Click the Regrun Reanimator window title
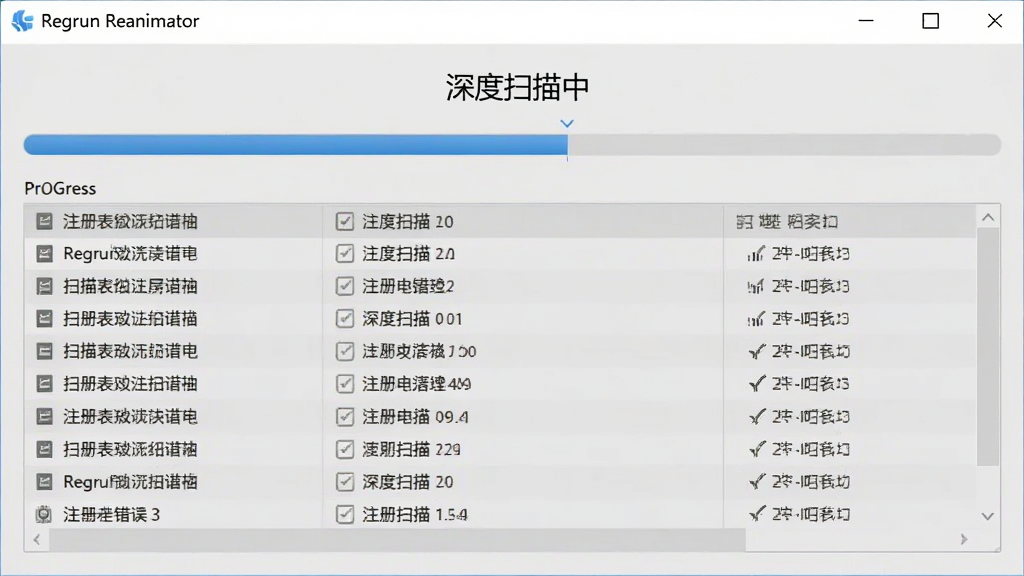The height and width of the screenshot is (576, 1024). [120, 21]
